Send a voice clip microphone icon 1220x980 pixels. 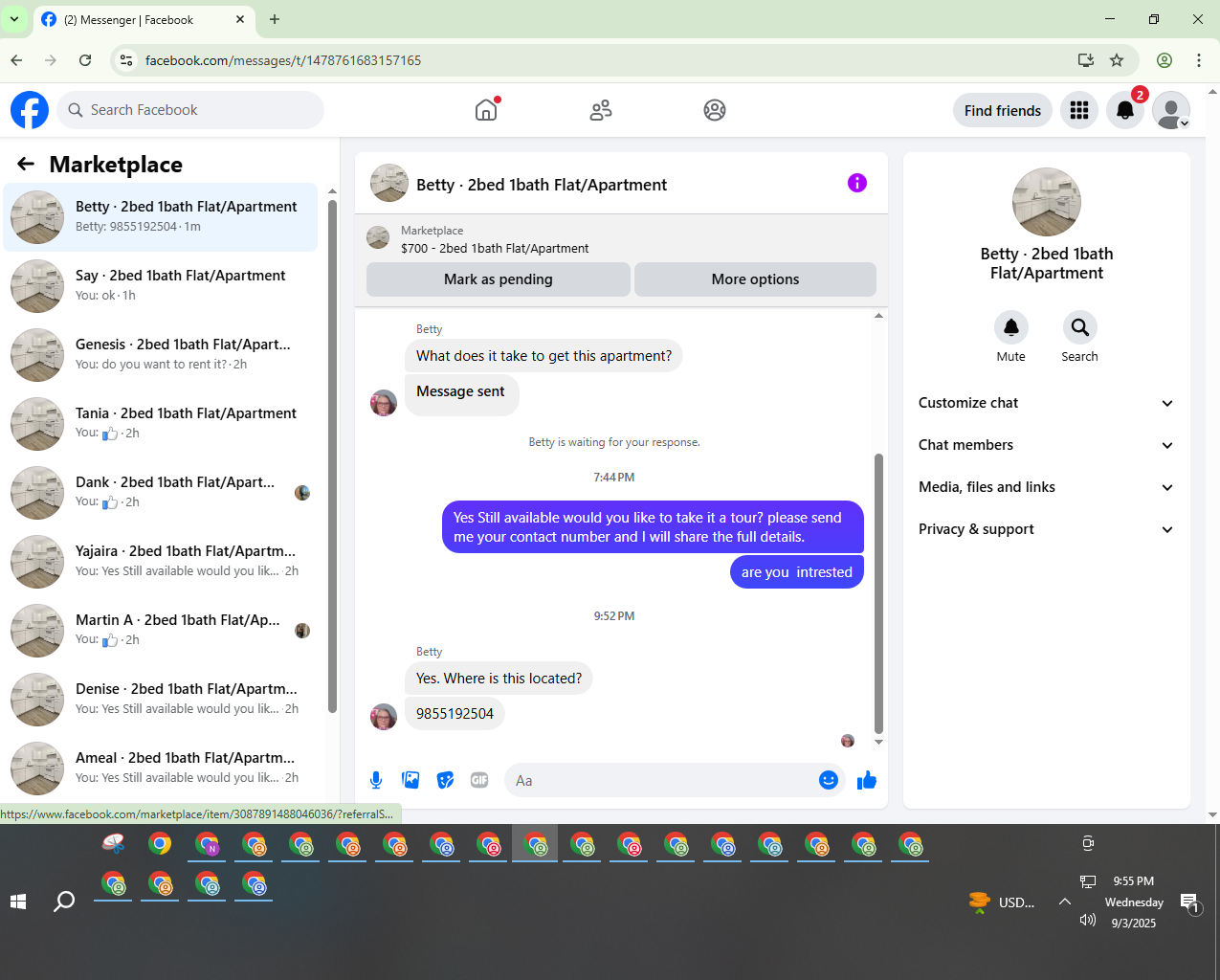tap(376, 780)
